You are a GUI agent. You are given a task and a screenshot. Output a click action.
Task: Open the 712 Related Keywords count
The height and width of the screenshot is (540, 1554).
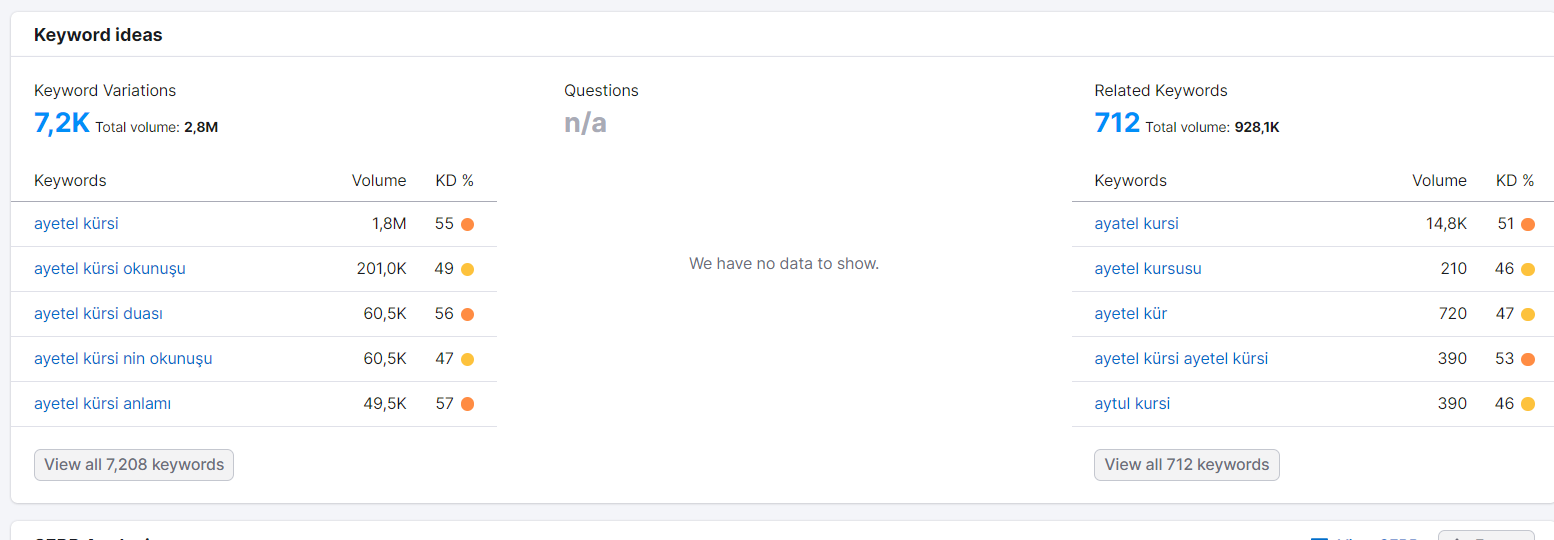coord(1117,123)
